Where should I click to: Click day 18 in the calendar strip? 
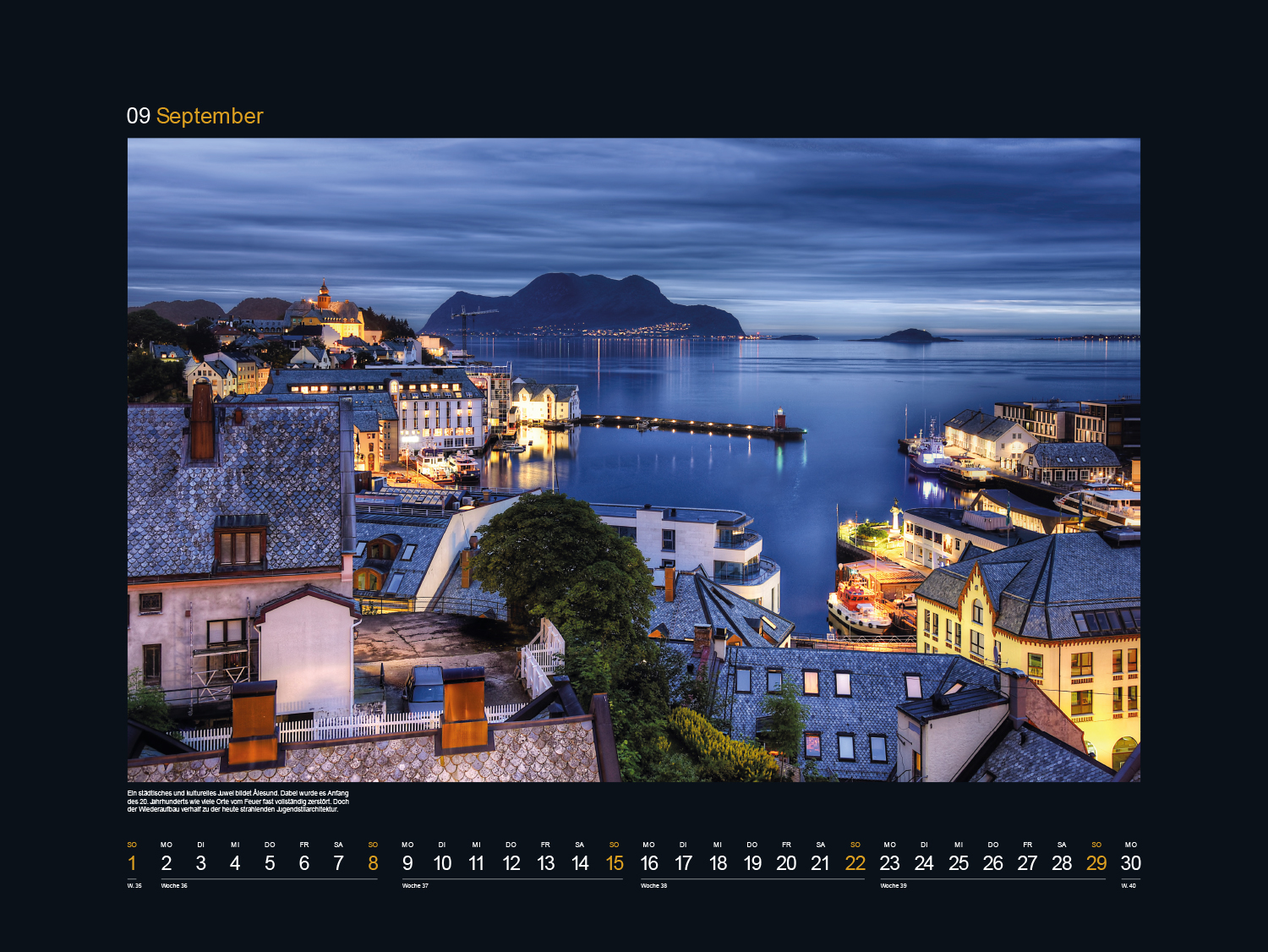718,863
